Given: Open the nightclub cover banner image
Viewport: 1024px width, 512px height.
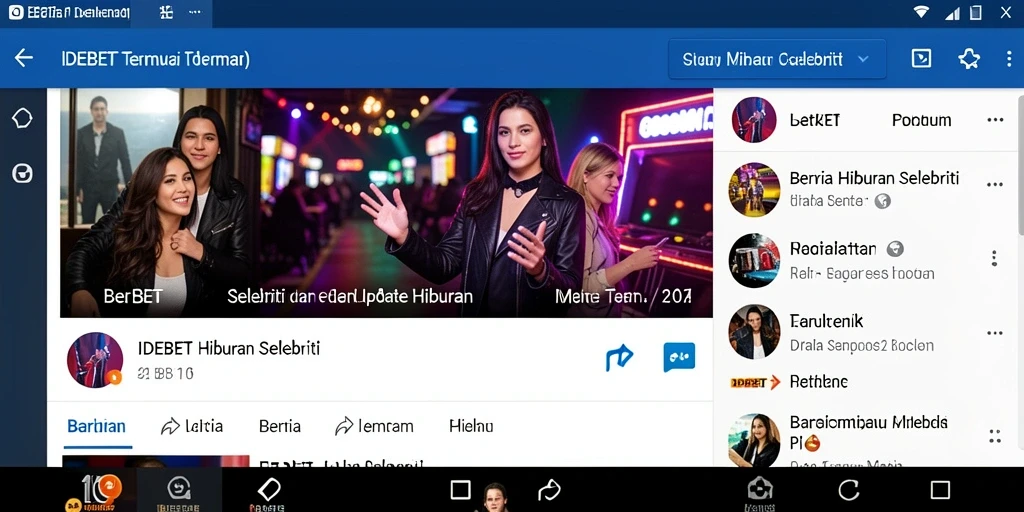Looking at the screenshot, I should pos(386,203).
